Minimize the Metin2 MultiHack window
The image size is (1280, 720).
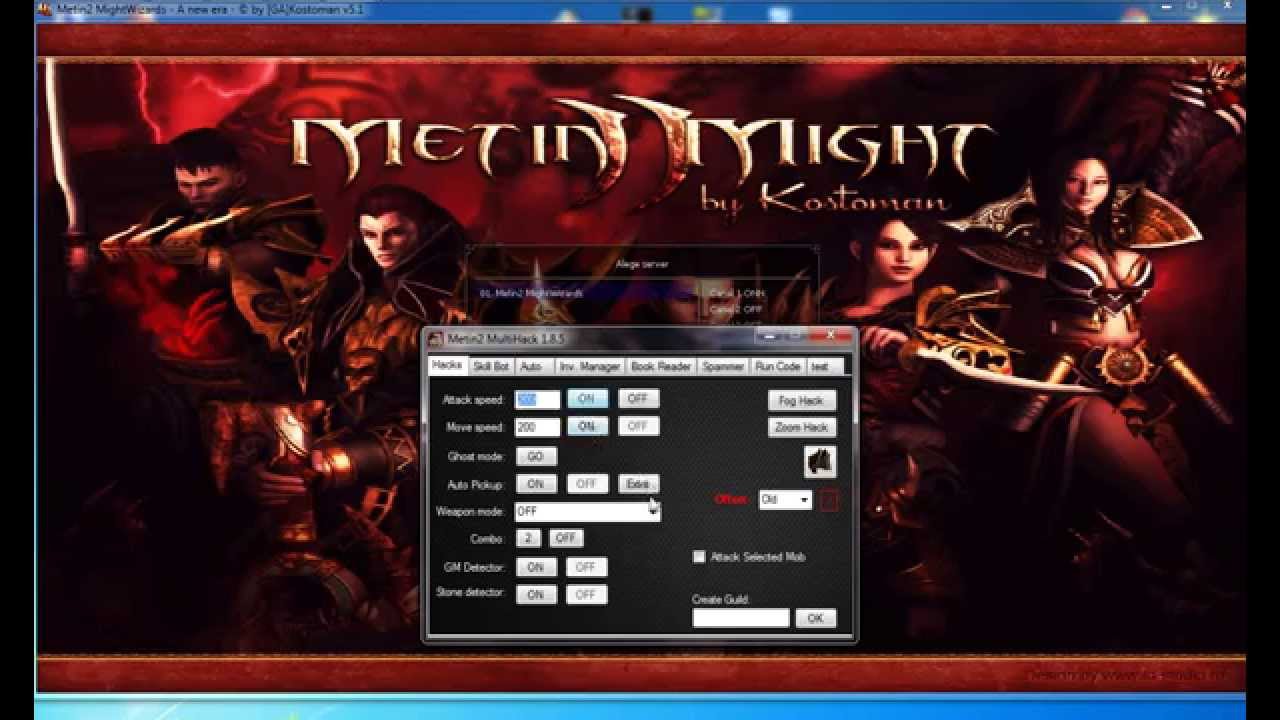click(769, 336)
